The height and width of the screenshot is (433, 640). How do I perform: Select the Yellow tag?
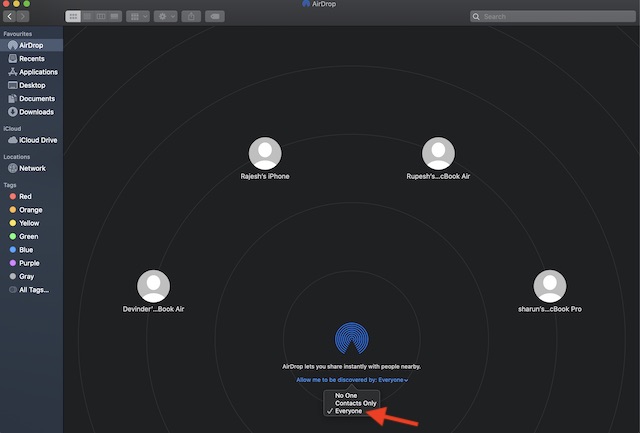(x=31, y=223)
